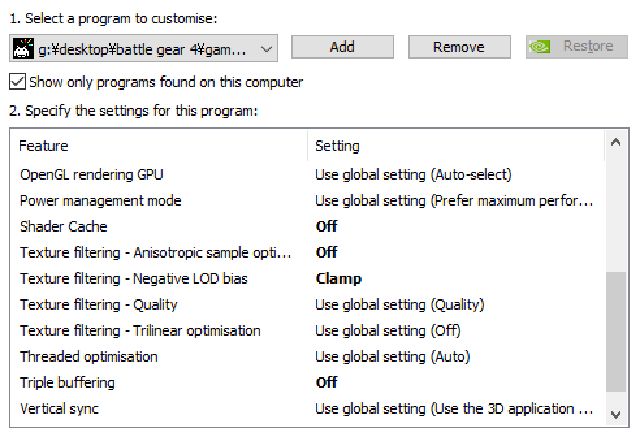Select the Vertical sync feature row

pos(308,409)
